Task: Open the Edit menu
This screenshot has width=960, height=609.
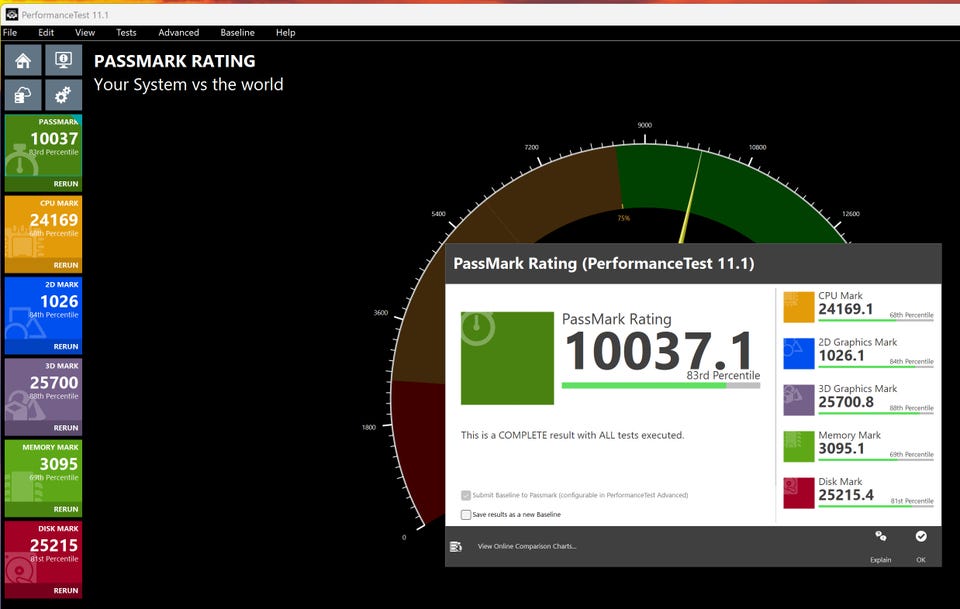Action: (46, 32)
